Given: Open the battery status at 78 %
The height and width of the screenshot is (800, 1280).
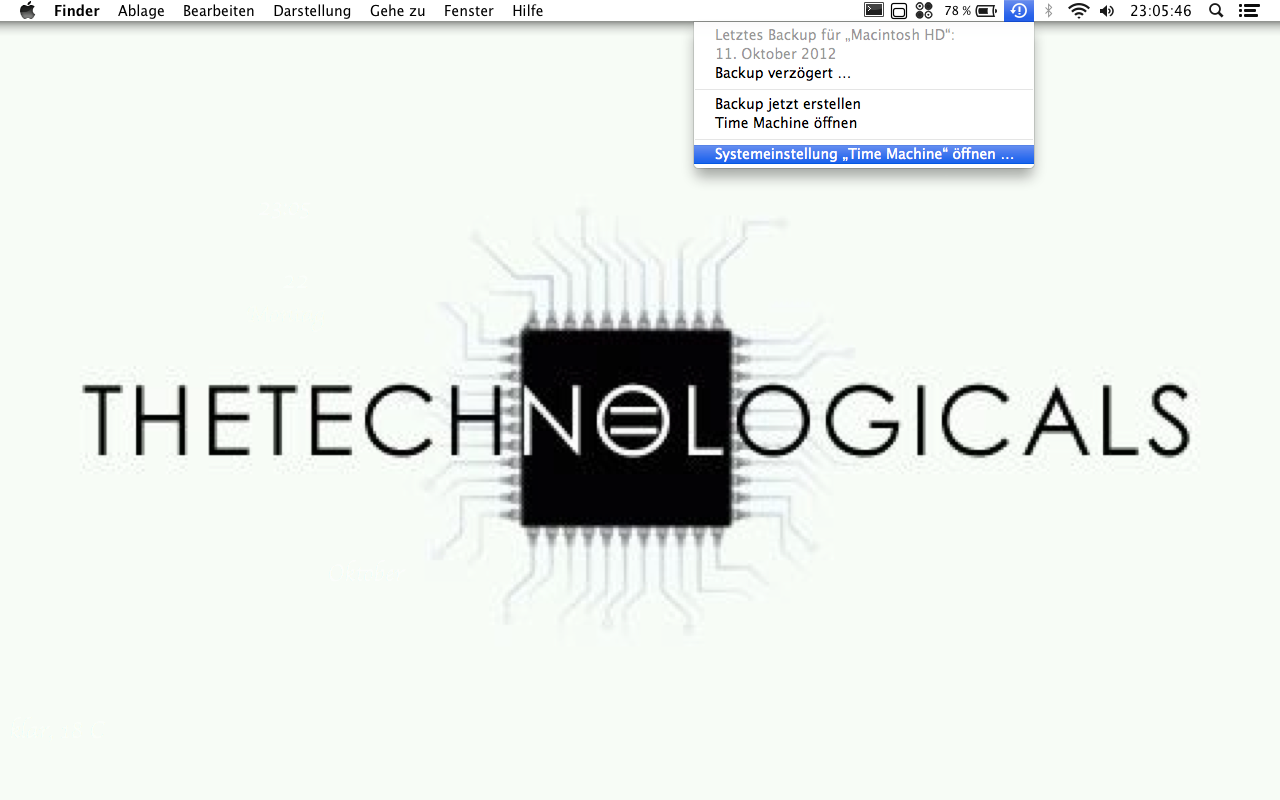Looking at the screenshot, I should click(x=971, y=11).
